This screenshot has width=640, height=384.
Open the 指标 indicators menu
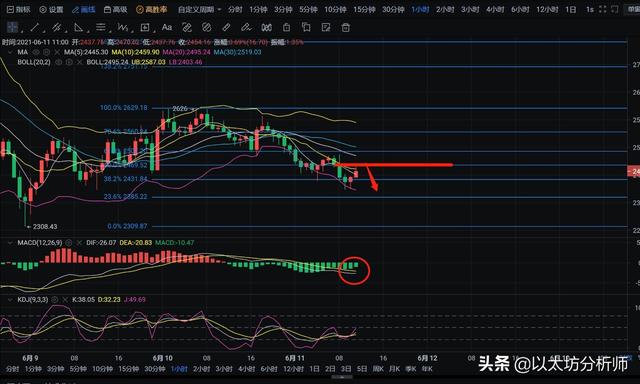pos(18,9)
